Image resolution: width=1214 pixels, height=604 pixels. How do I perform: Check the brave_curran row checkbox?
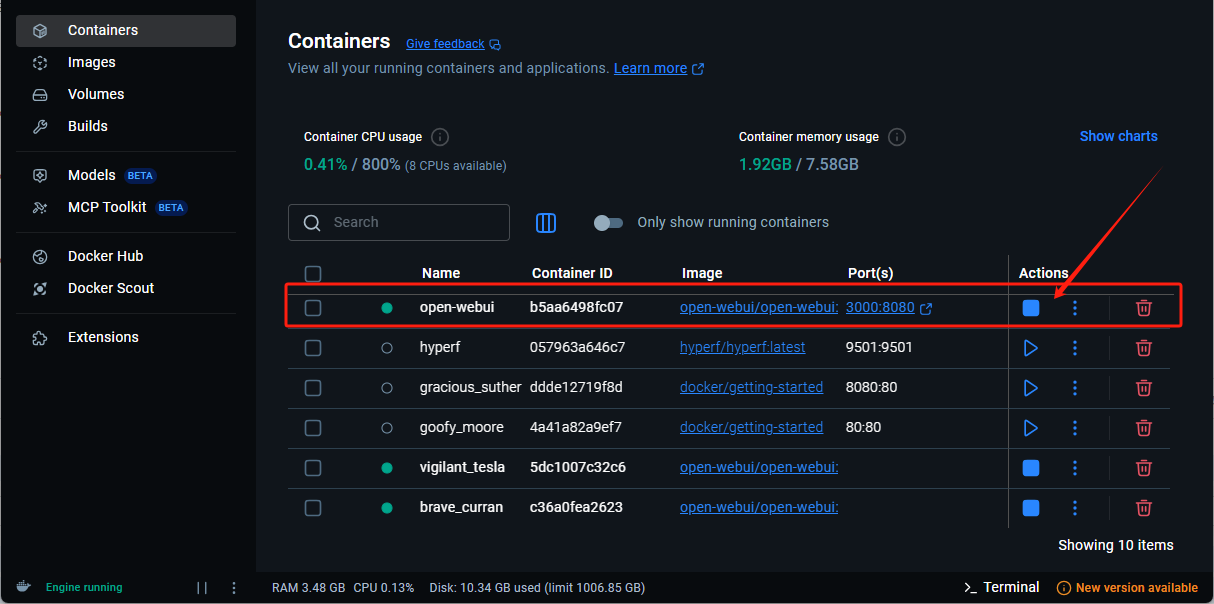313,508
